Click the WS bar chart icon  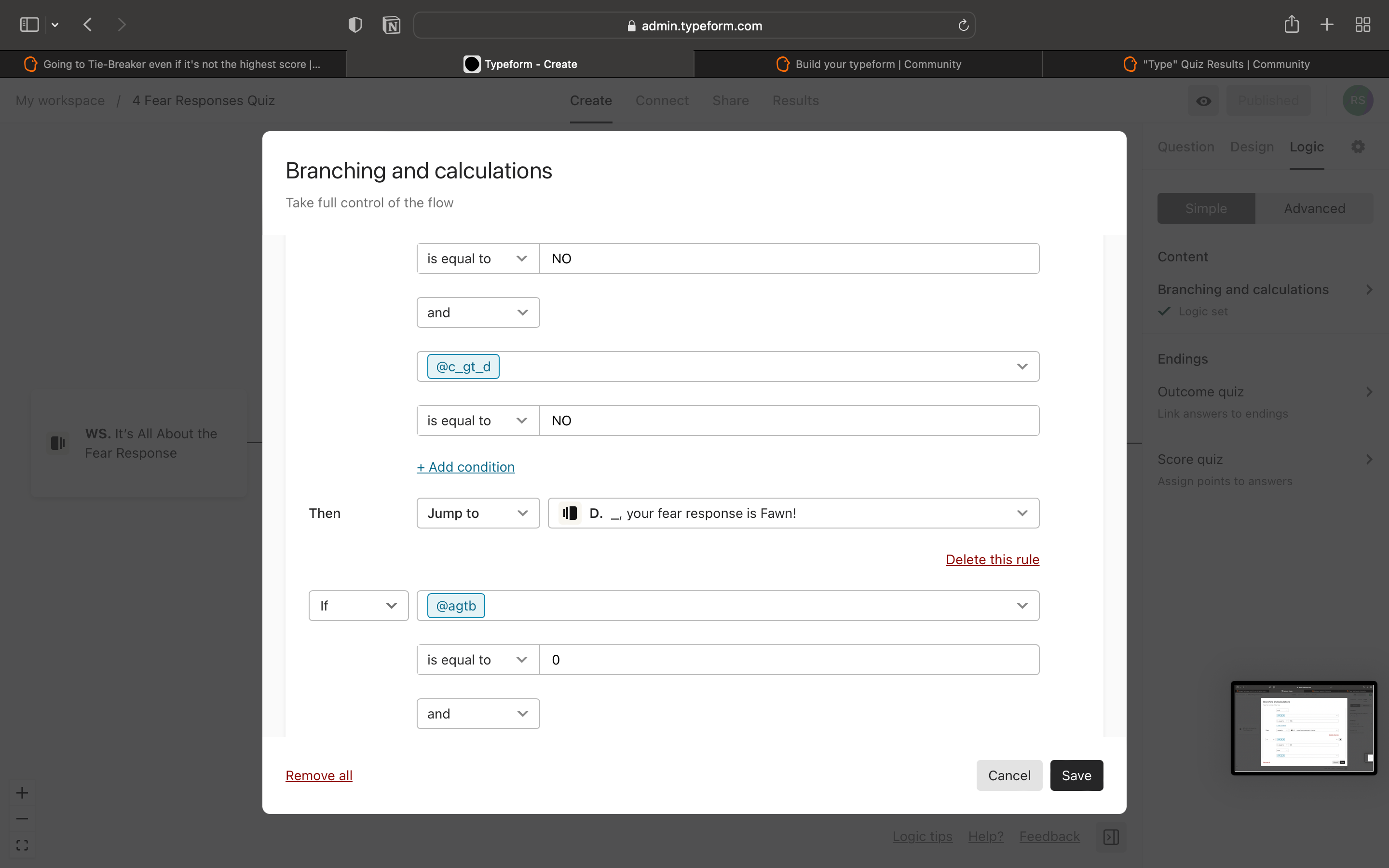click(57, 443)
